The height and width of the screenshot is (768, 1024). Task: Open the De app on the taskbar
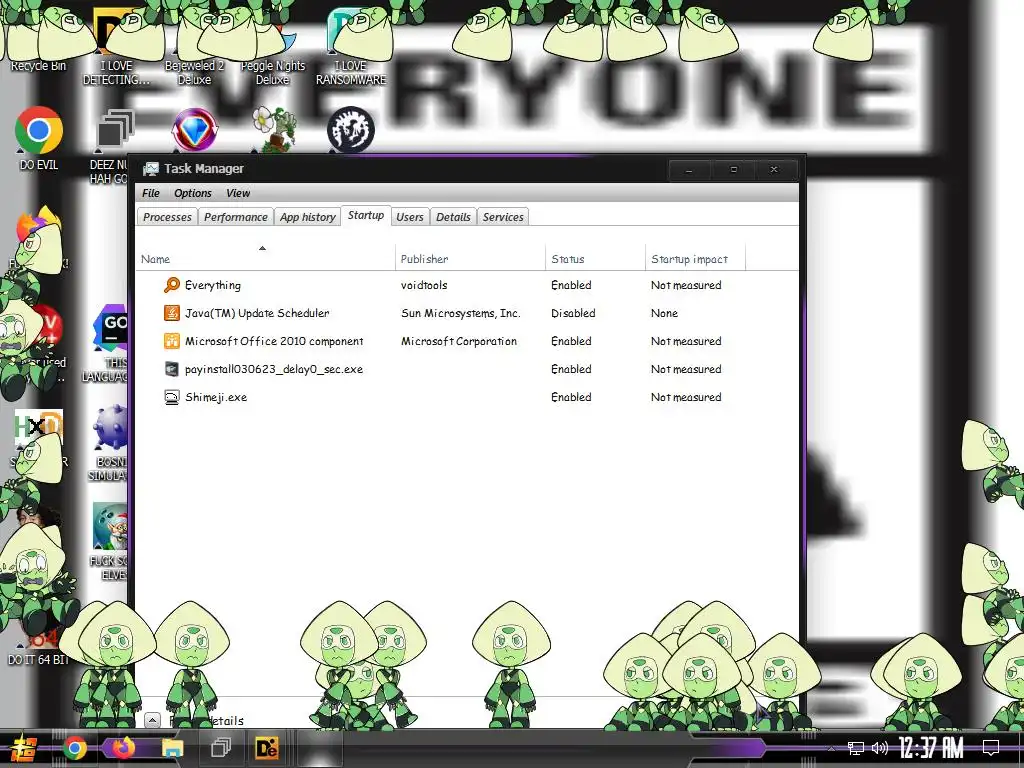pos(266,748)
